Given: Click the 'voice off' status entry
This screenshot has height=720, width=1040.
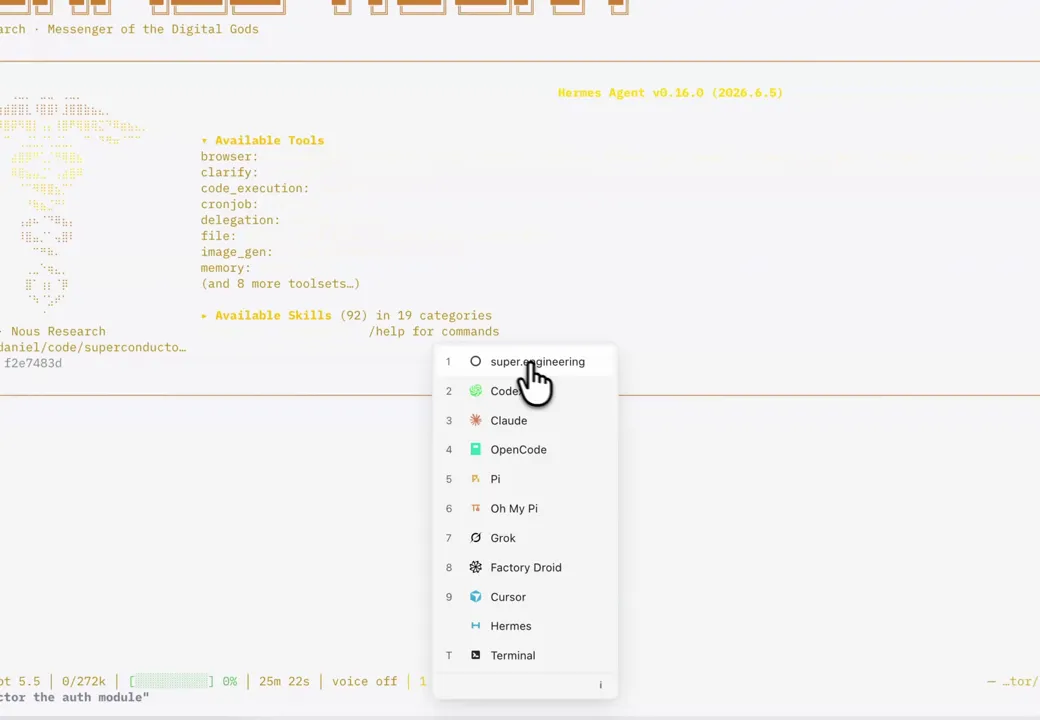Looking at the screenshot, I should [364, 682].
